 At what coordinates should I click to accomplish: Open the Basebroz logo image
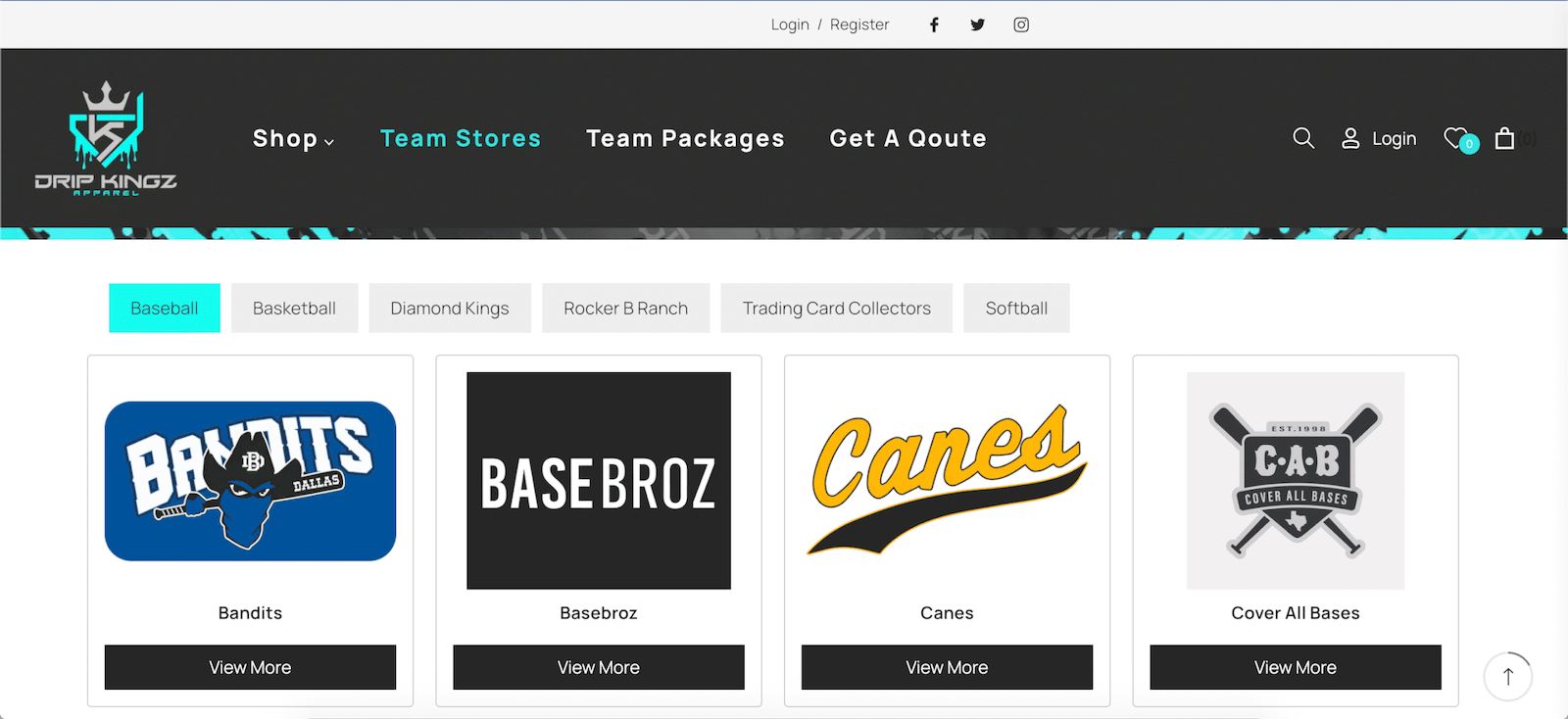599,480
